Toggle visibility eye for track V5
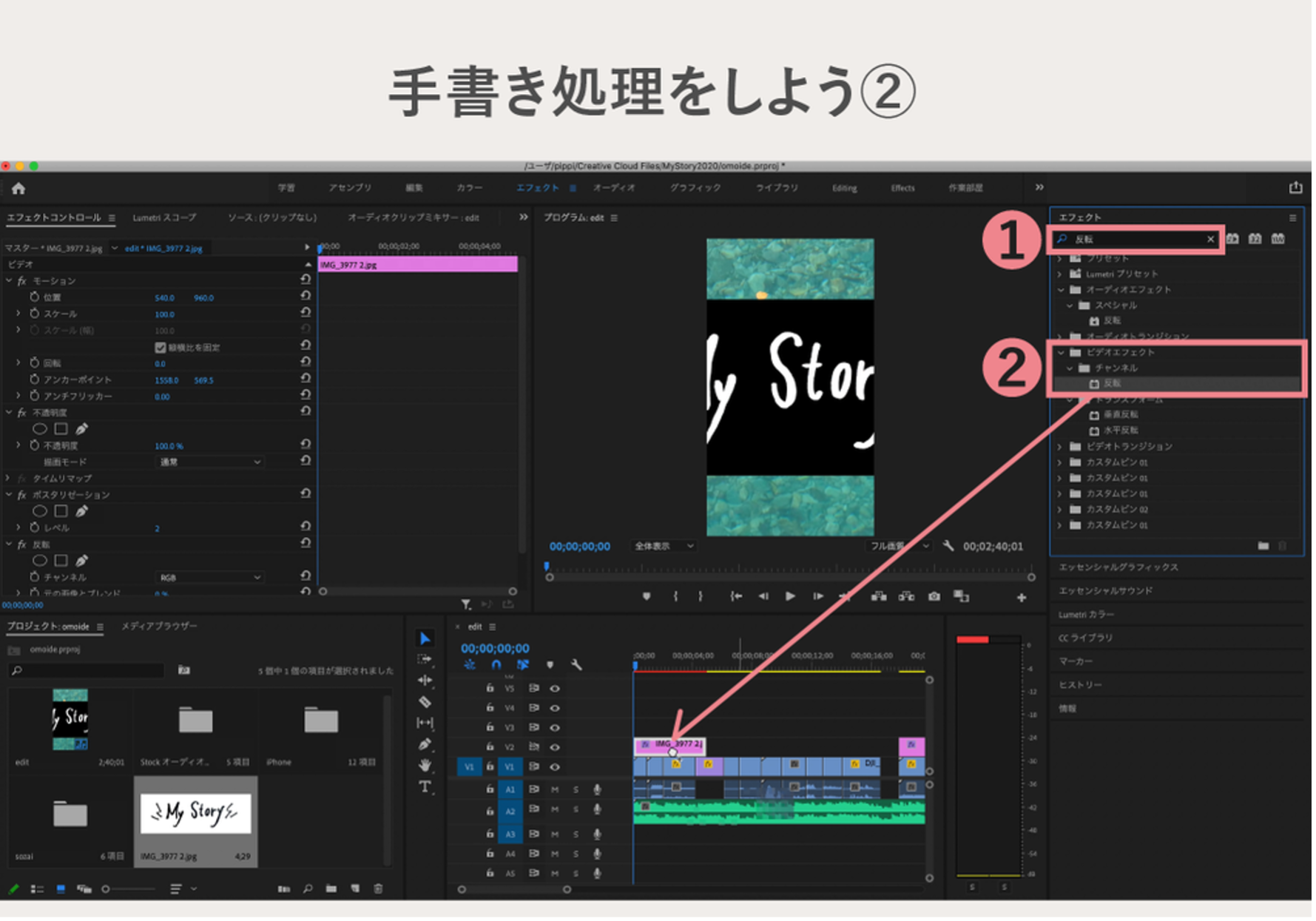Screen dimensions: 1316x921 (x=556, y=690)
